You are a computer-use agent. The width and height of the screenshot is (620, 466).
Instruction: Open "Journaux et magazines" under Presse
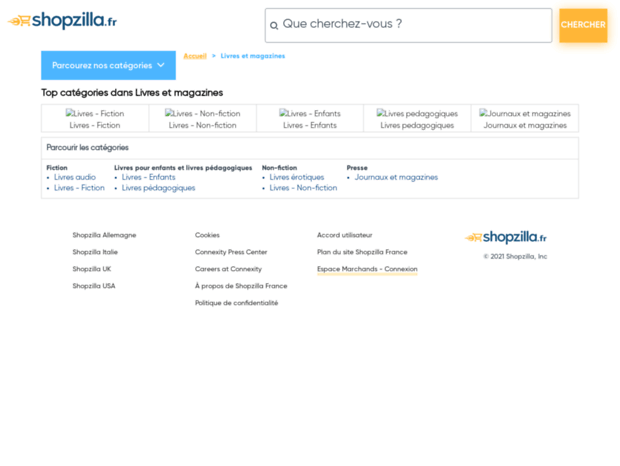pyautogui.click(x=396, y=177)
